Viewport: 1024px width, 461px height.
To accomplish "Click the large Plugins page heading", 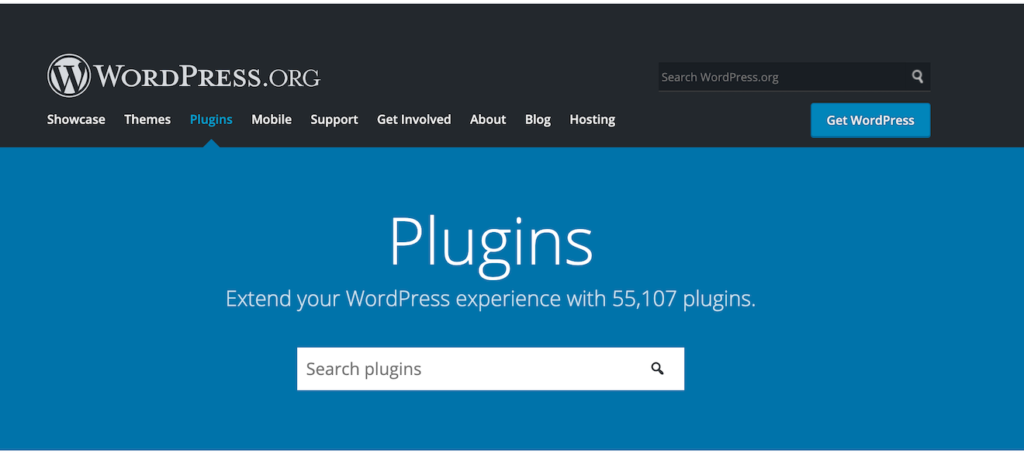I will tap(490, 241).
